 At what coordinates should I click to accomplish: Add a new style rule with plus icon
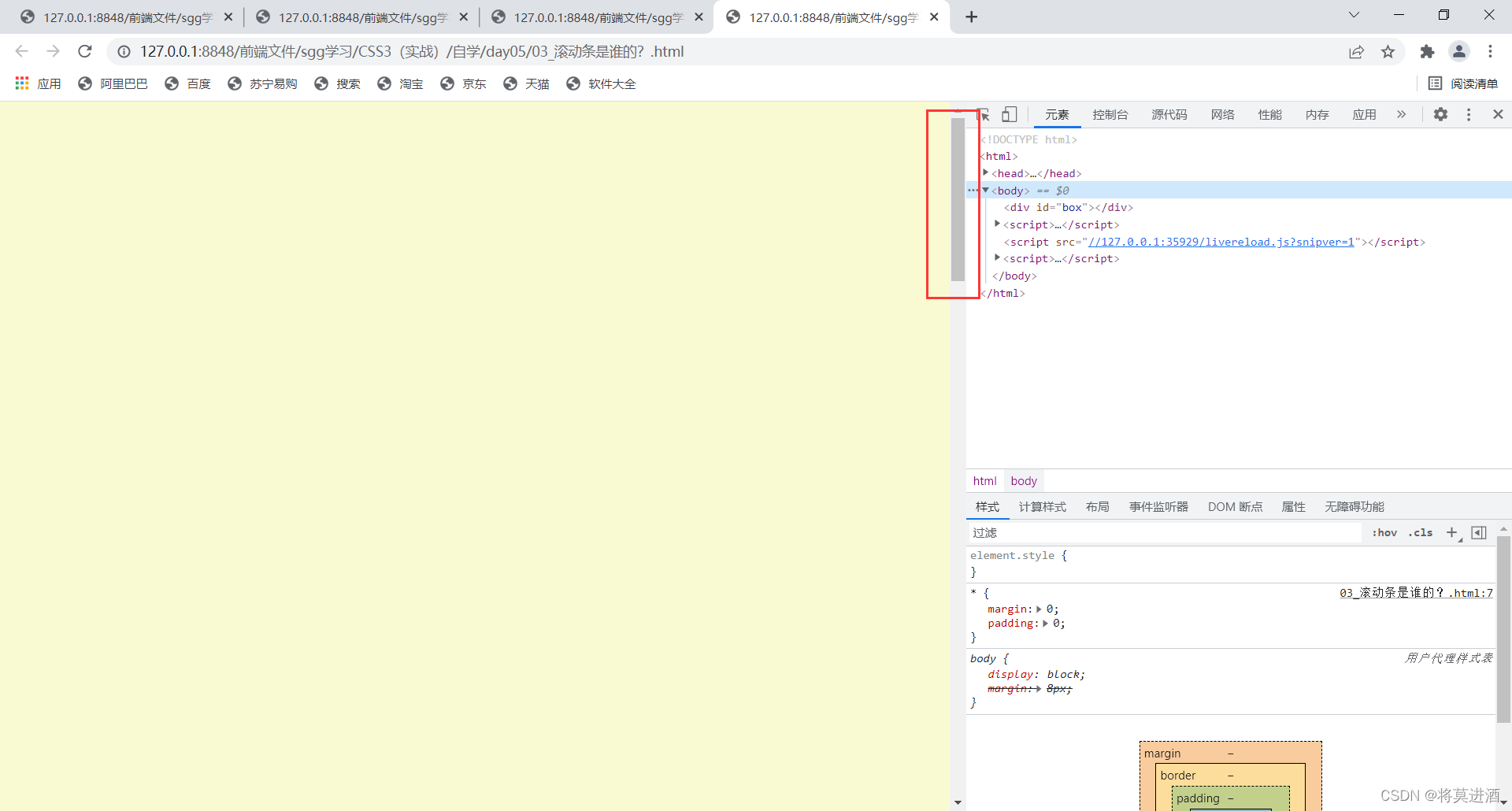pos(1452,533)
